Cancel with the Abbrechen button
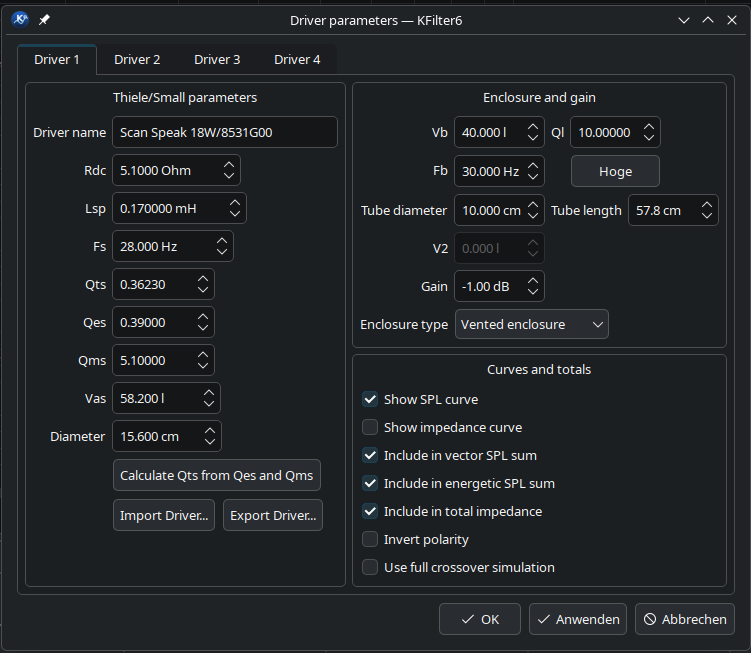751x653 pixels. click(x=684, y=619)
